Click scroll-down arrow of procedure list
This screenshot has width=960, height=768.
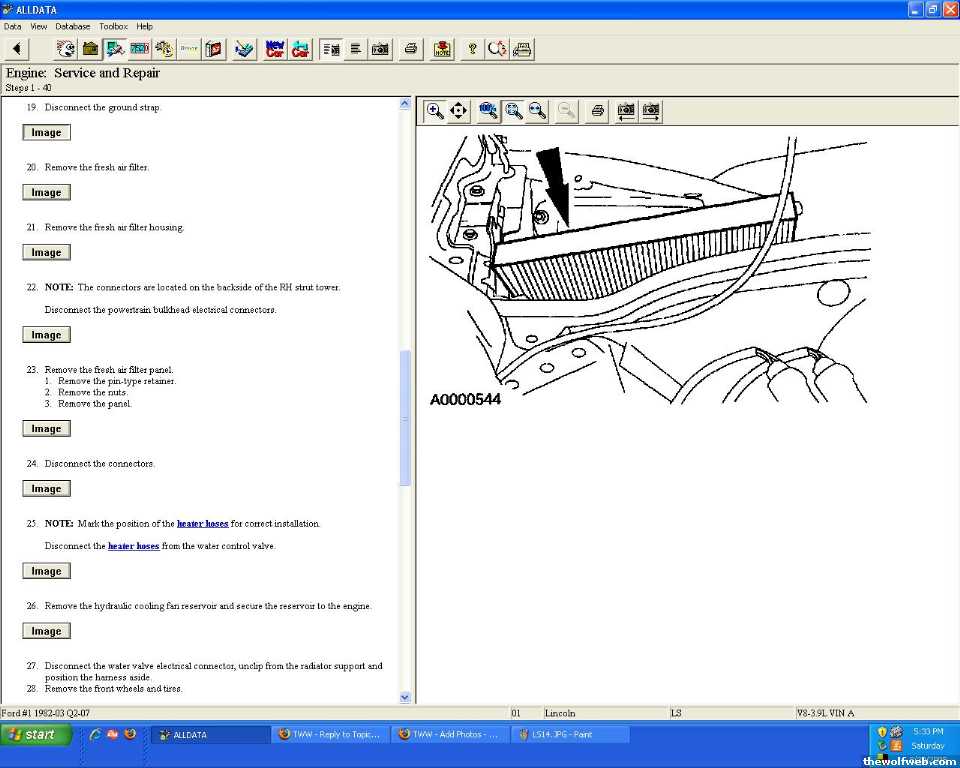405,697
